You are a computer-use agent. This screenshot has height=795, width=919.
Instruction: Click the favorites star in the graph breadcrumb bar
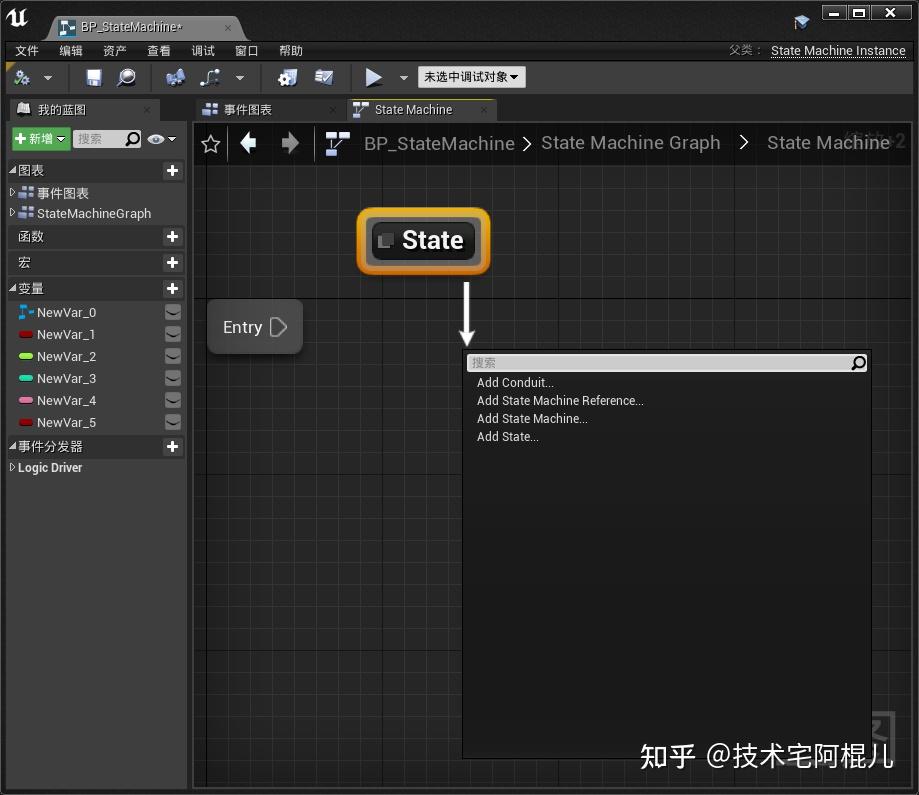point(210,143)
